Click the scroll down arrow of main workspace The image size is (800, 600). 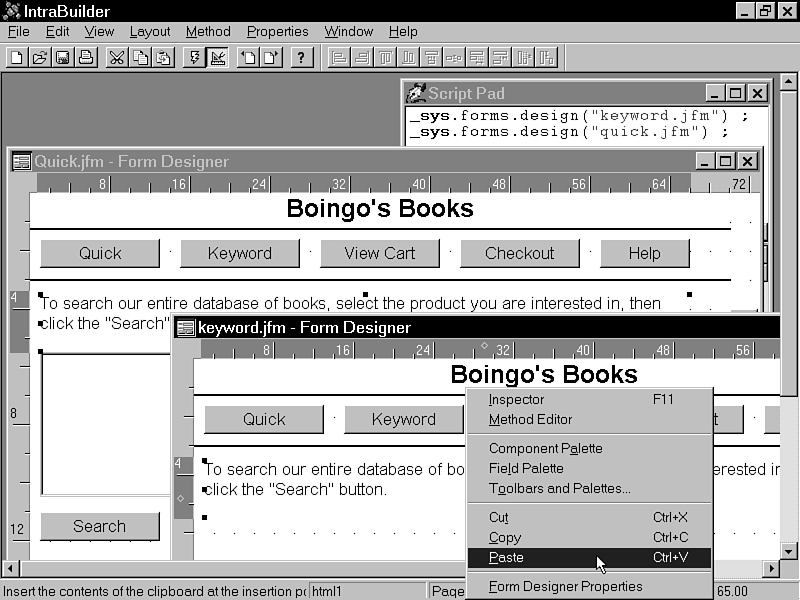(789, 551)
